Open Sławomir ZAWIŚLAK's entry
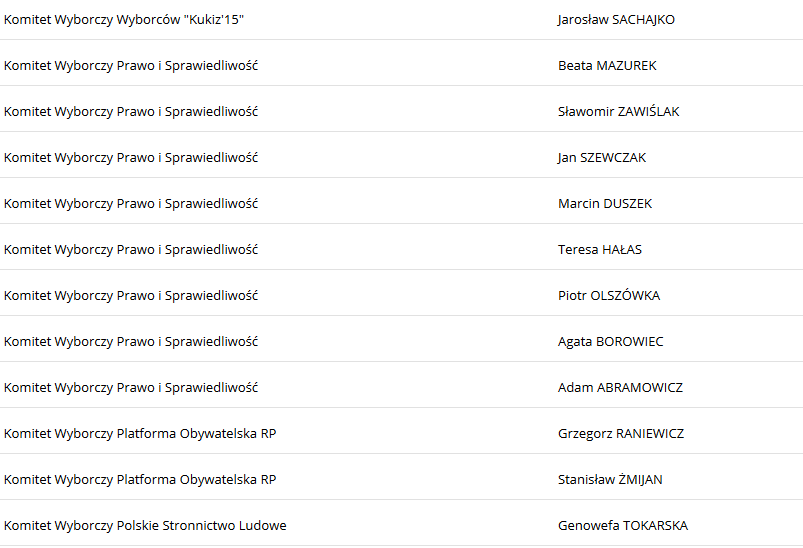Screen dimensions: 803x548 [618, 112]
